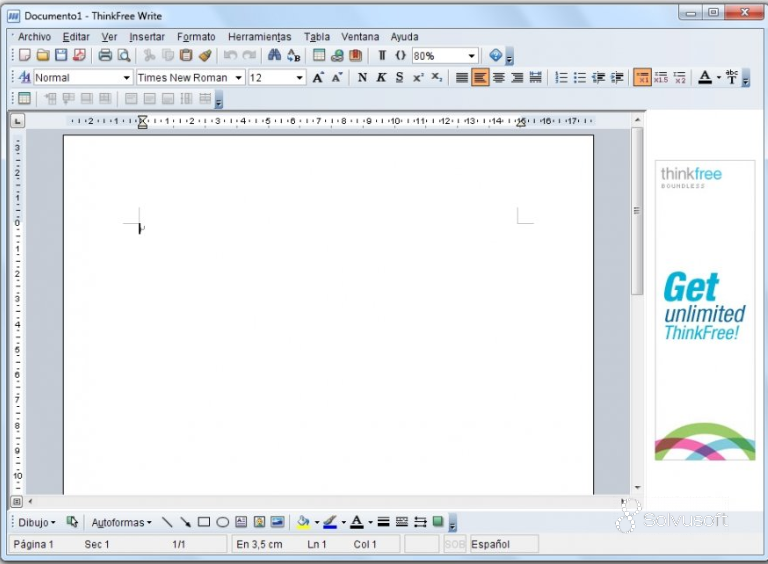
Task: Toggle align left button
Action: point(480,77)
